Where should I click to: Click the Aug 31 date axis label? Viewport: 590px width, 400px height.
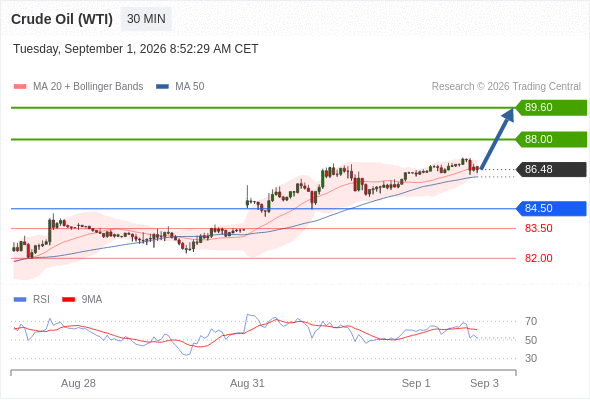click(x=247, y=383)
